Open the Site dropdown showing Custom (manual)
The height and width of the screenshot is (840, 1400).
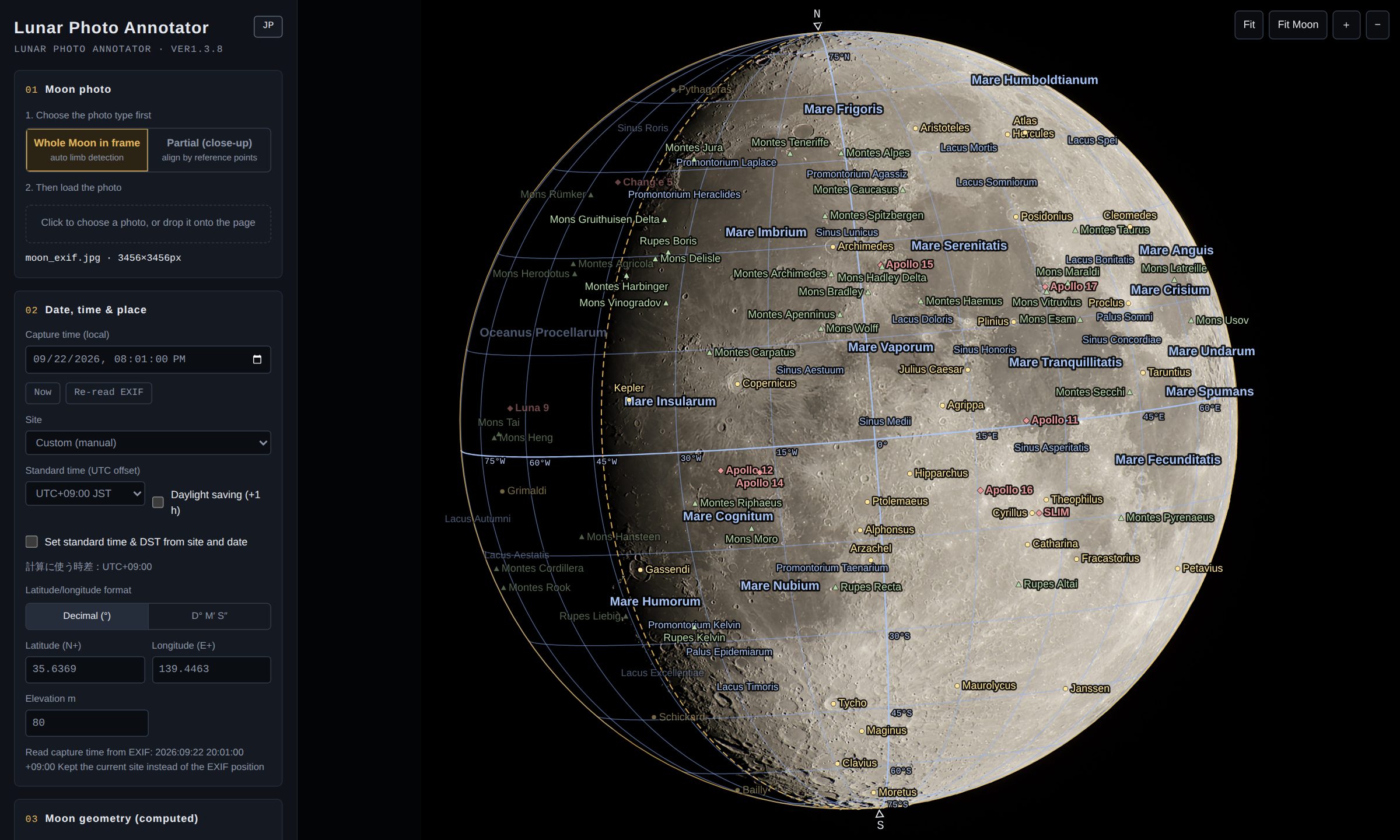tap(148, 443)
